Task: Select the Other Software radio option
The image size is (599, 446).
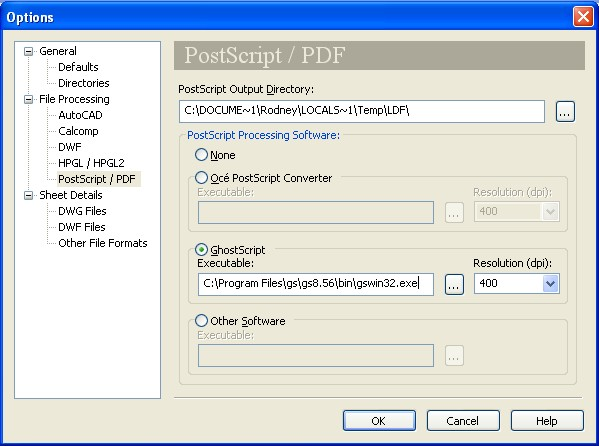Action: coord(201,321)
